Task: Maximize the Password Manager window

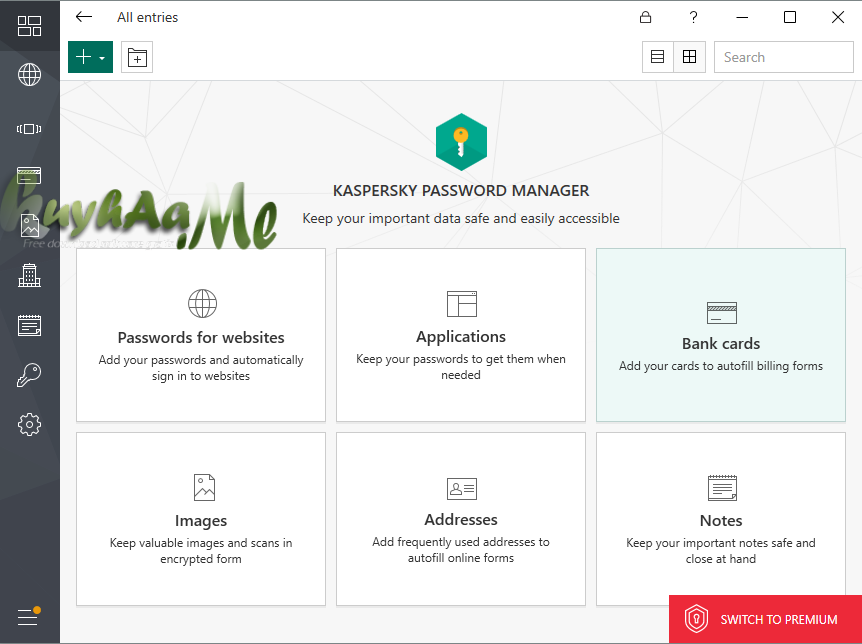Action: click(x=789, y=17)
